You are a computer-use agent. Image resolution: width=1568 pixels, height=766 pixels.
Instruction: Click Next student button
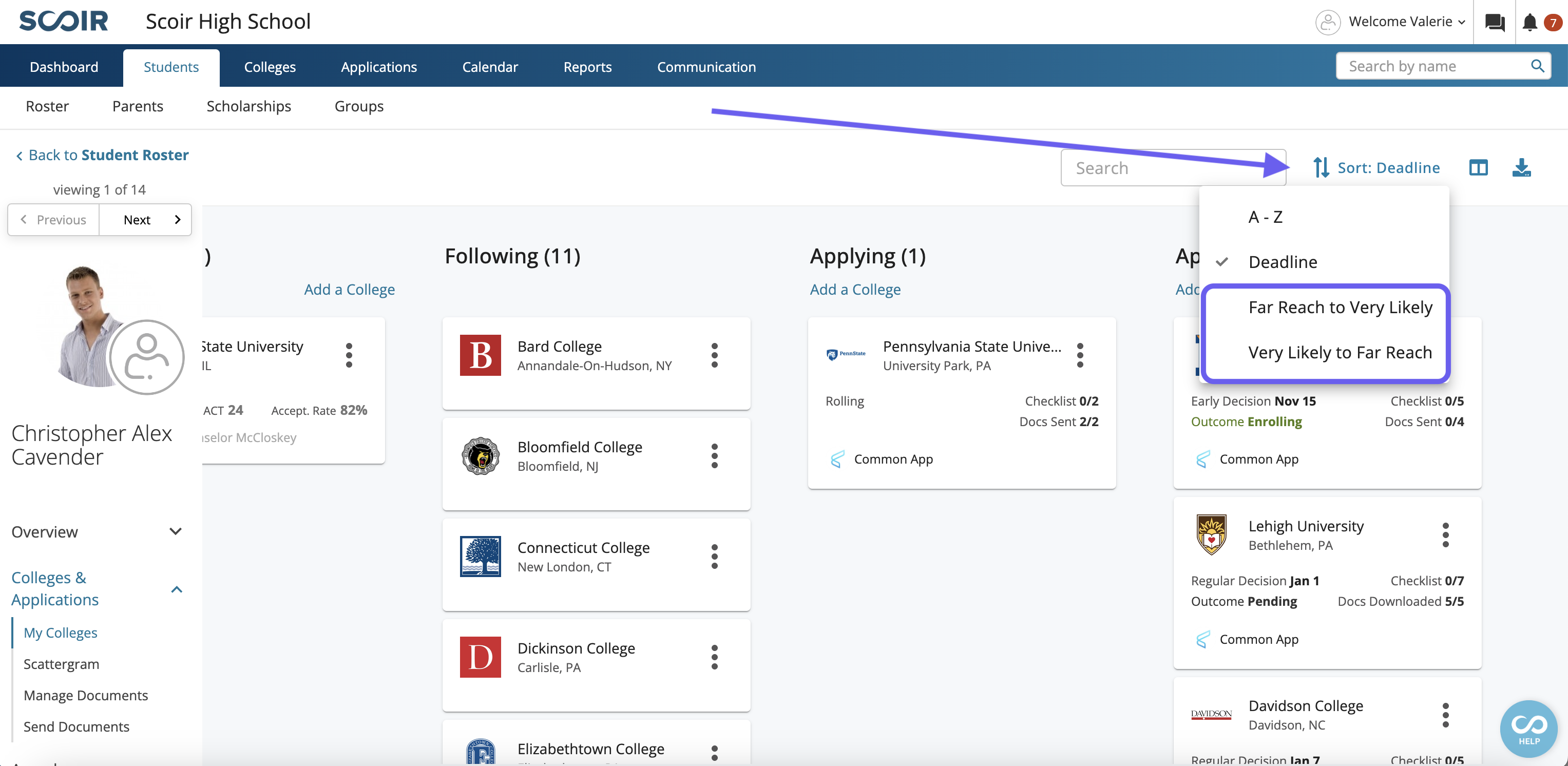tap(145, 220)
